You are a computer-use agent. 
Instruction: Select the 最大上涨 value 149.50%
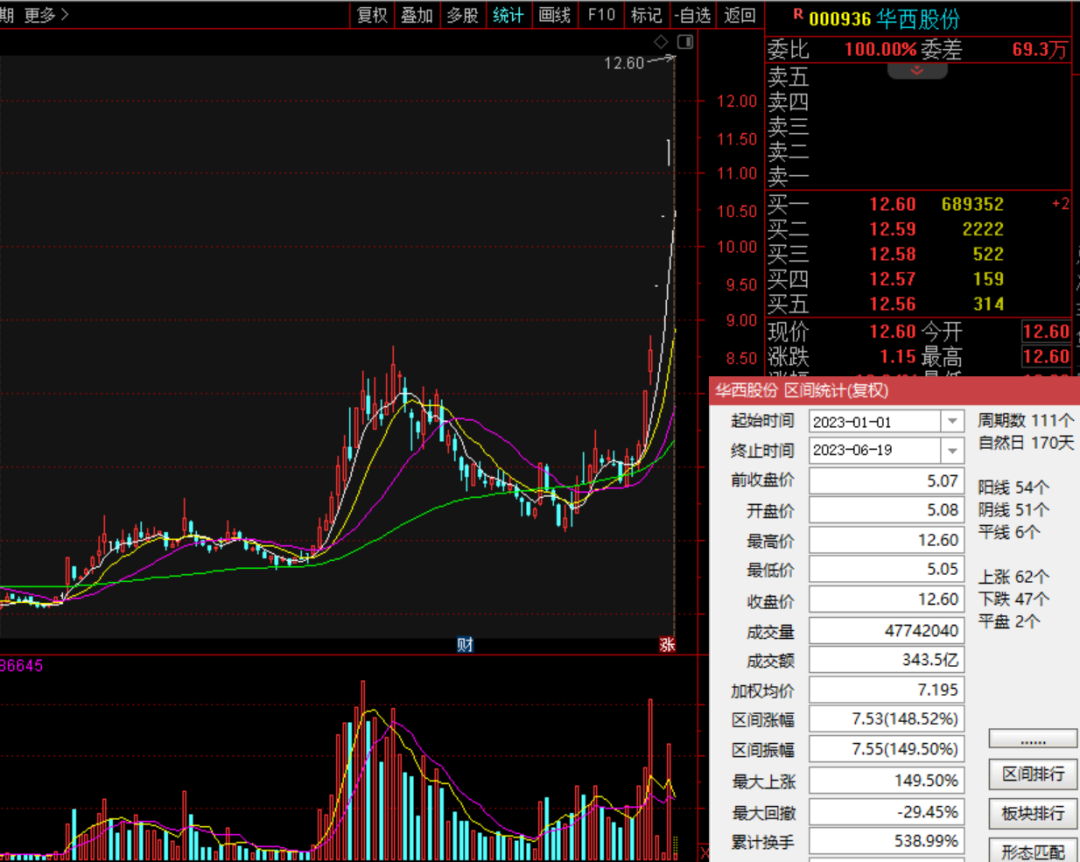[886, 781]
